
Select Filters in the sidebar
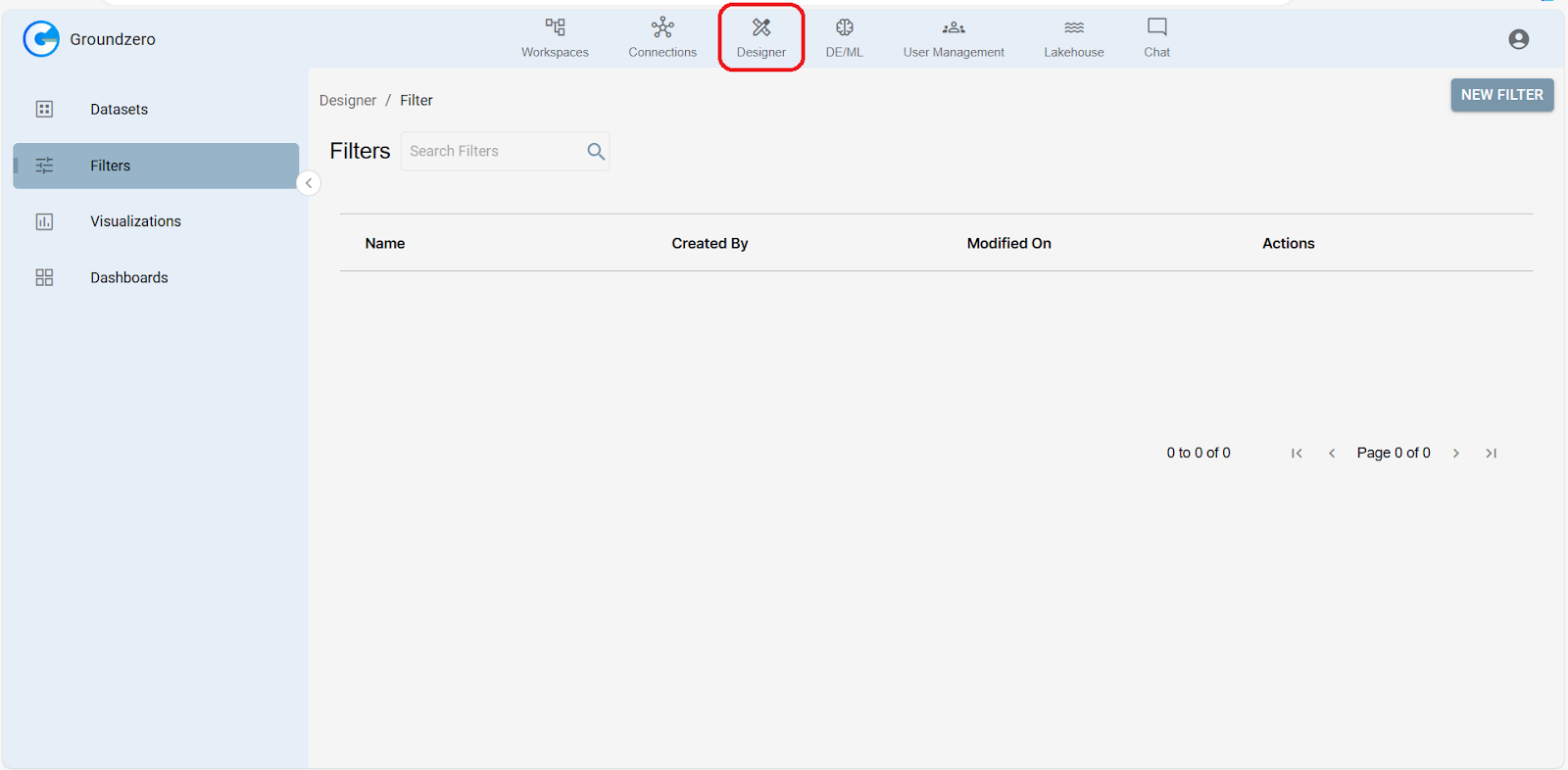(x=110, y=166)
